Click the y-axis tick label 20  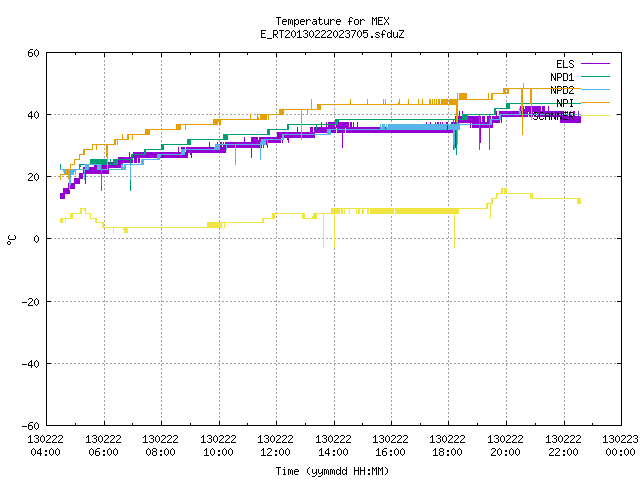tap(33, 177)
